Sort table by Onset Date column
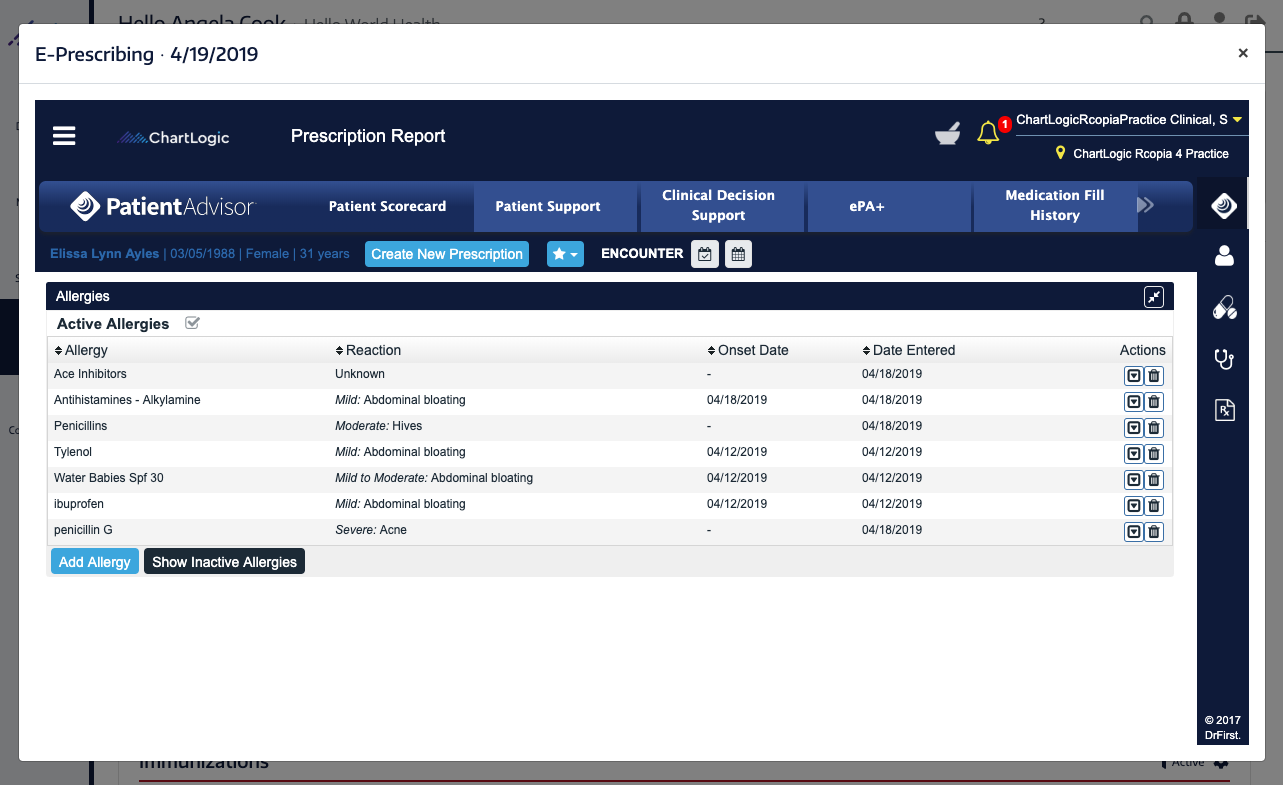The height and width of the screenshot is (785, 1283). click(x=748, y=350)
